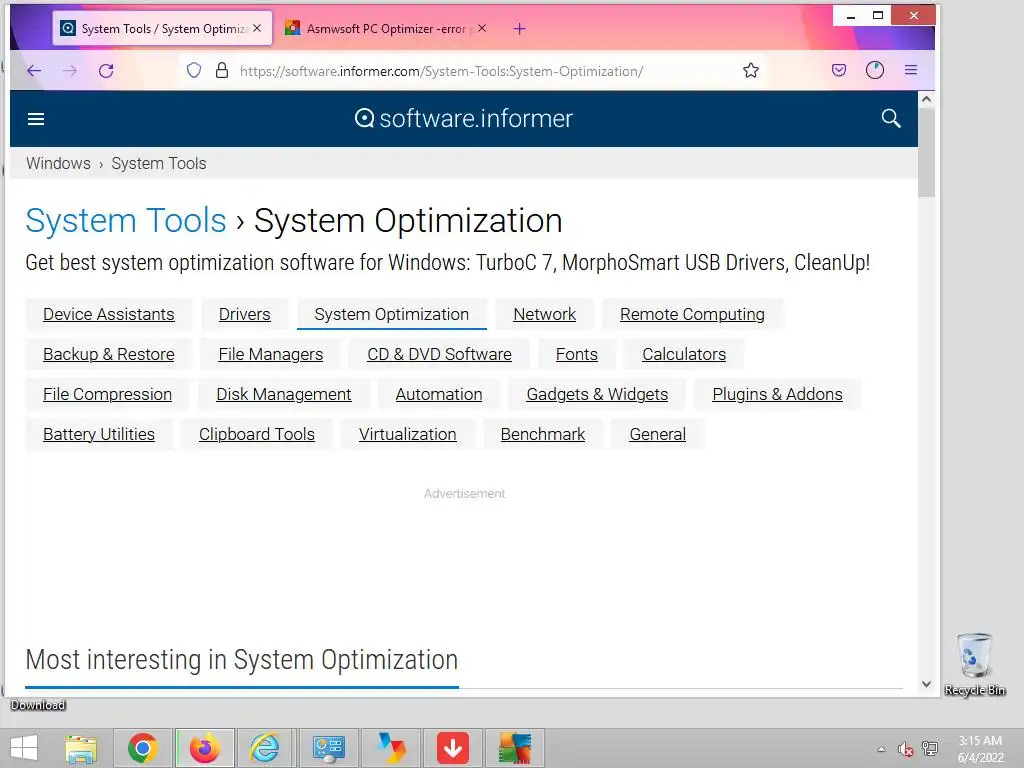Click the software.informer logo
1024x768 pixels.
click(464, 118)
